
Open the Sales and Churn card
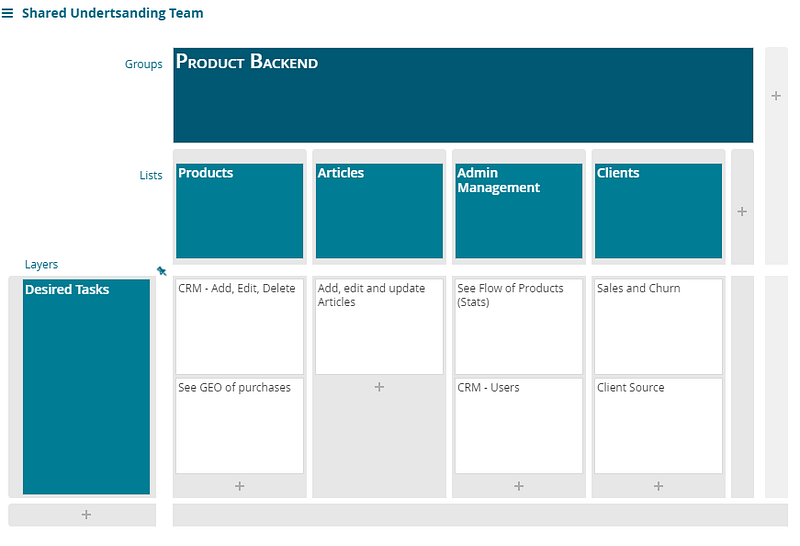(659, 326)
